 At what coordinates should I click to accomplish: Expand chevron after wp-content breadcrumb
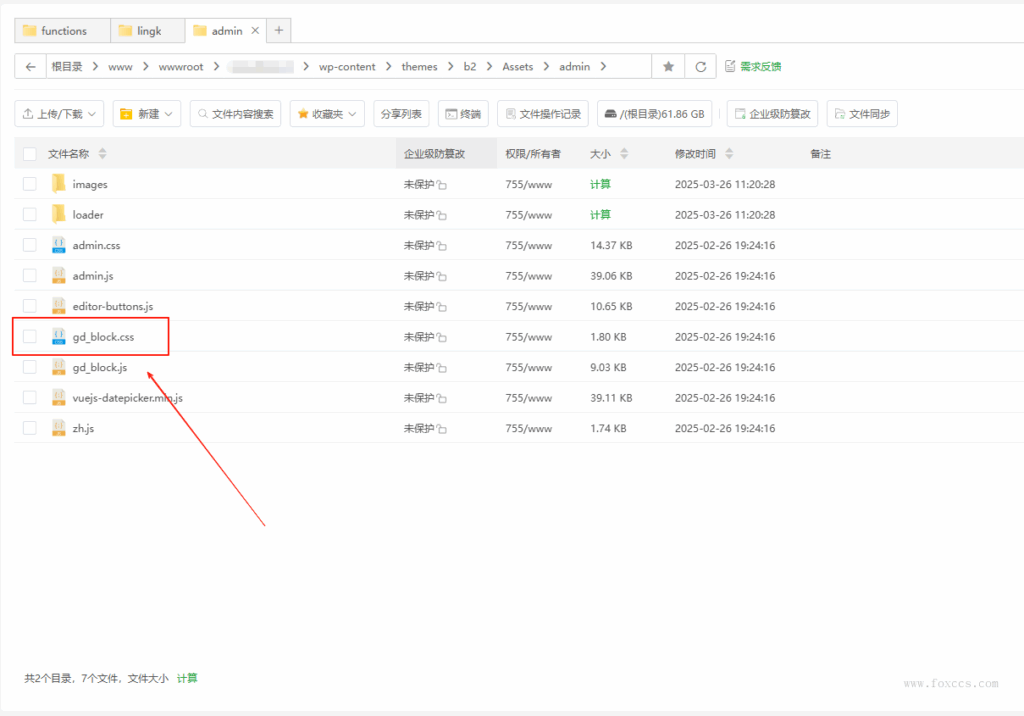[x=389, y=67]
